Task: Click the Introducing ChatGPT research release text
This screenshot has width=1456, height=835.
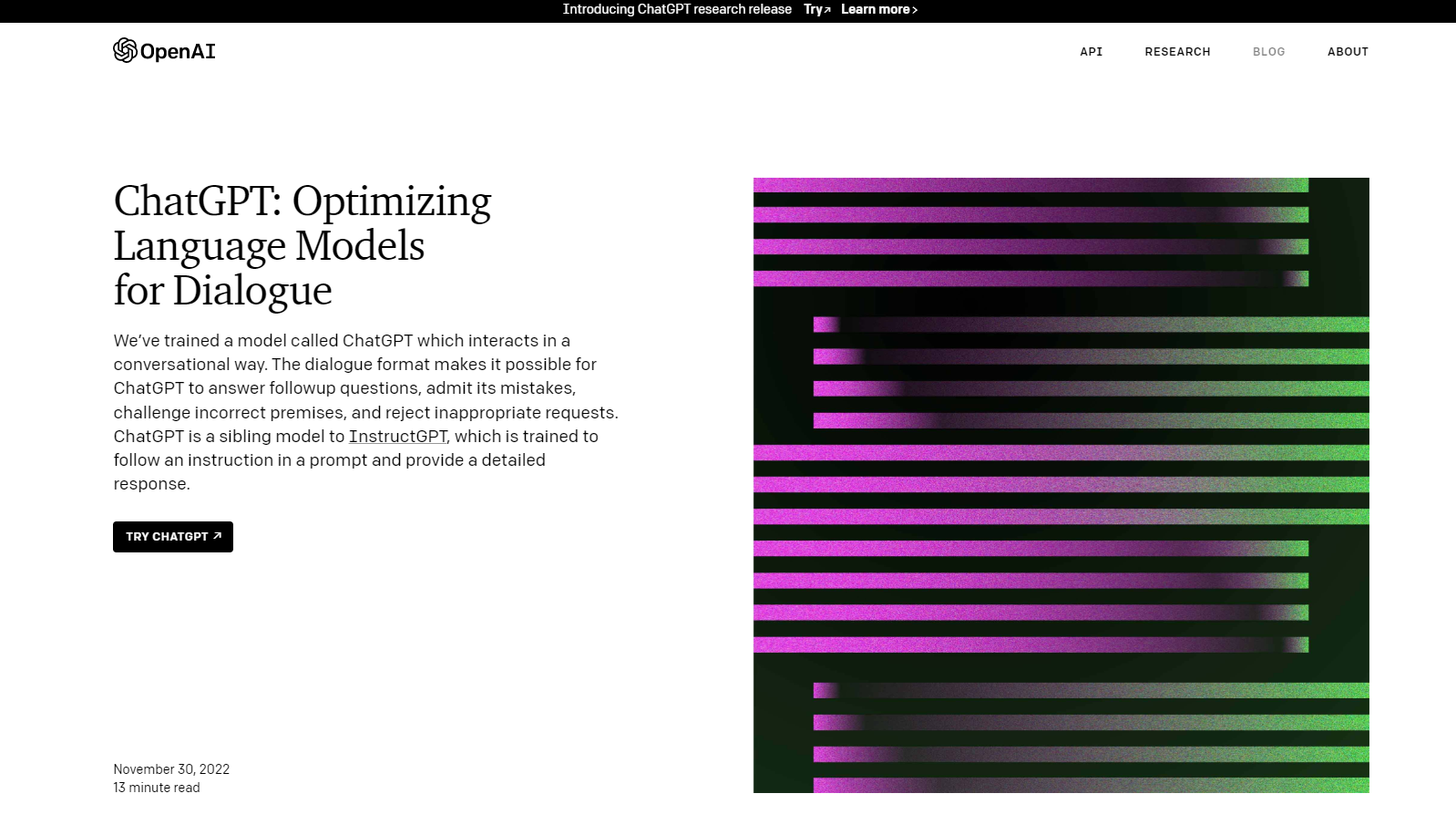Action: point(677,9)
